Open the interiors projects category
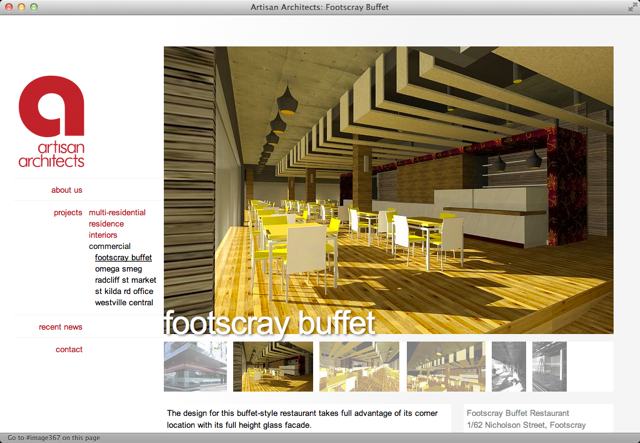The image size is (640, 443). [x=103, y=235]
